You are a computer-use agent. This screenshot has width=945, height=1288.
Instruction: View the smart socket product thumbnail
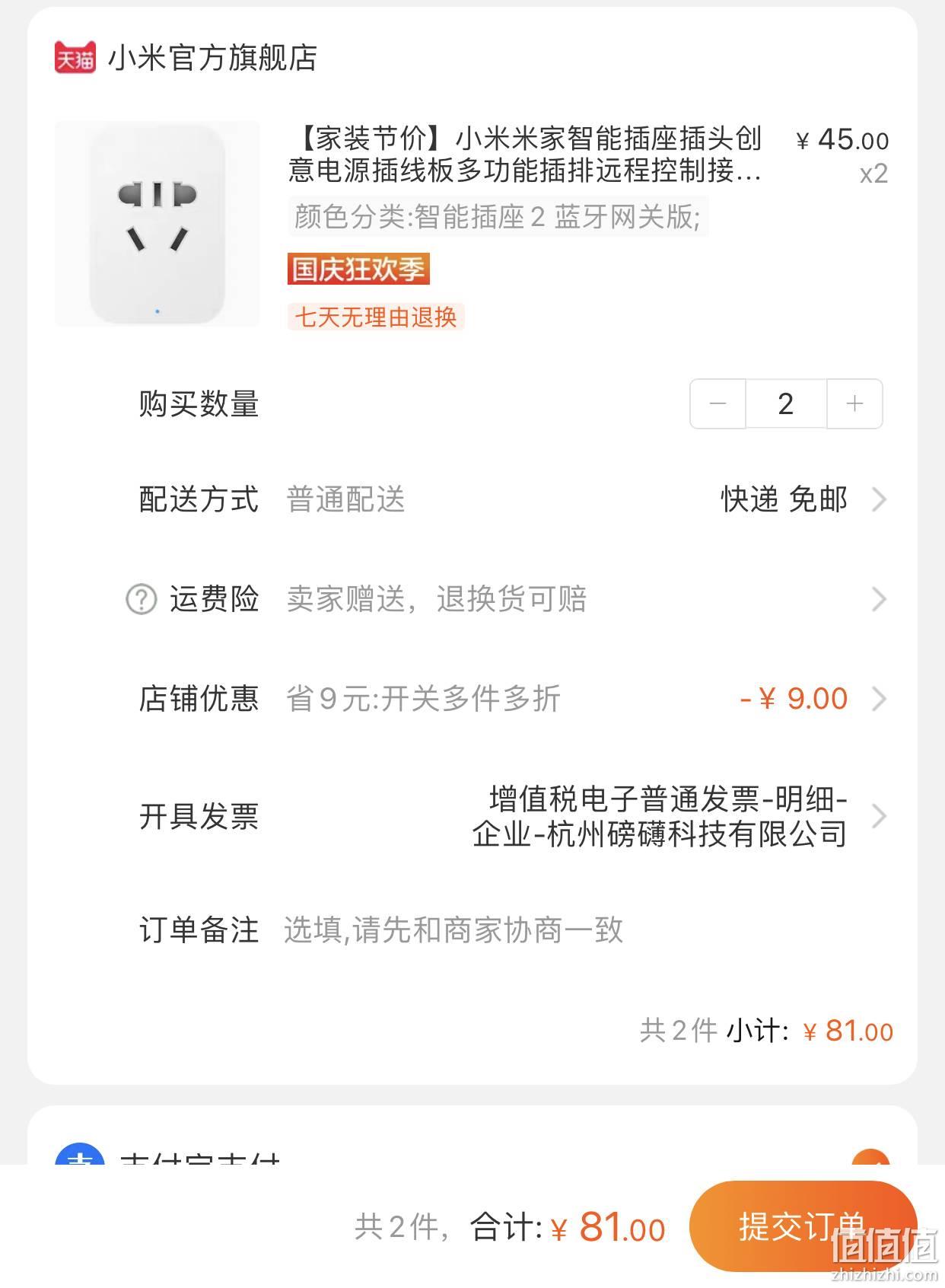point(157,224)
